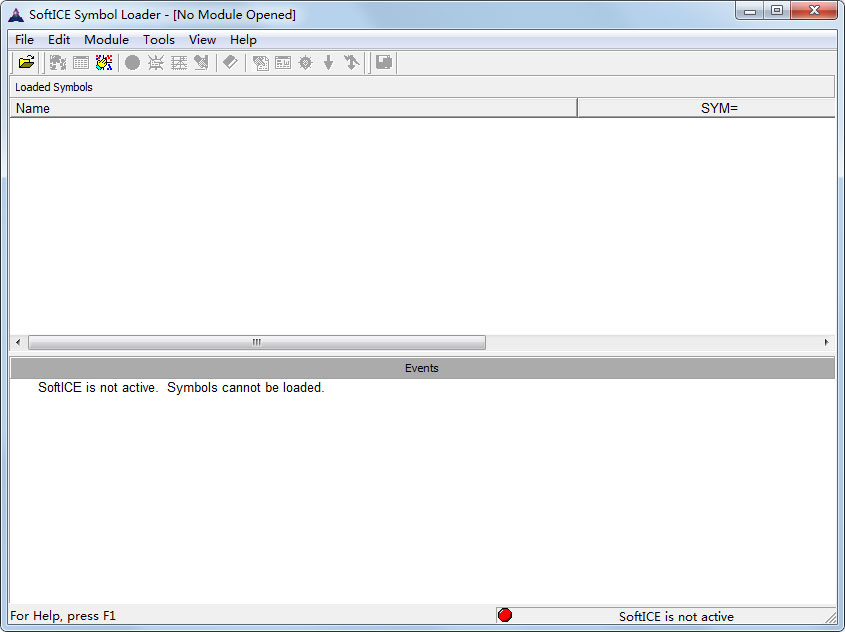Open the Edit menu
Image resolution: width=845 pixels, height=632 pixels.
point(59,40)
